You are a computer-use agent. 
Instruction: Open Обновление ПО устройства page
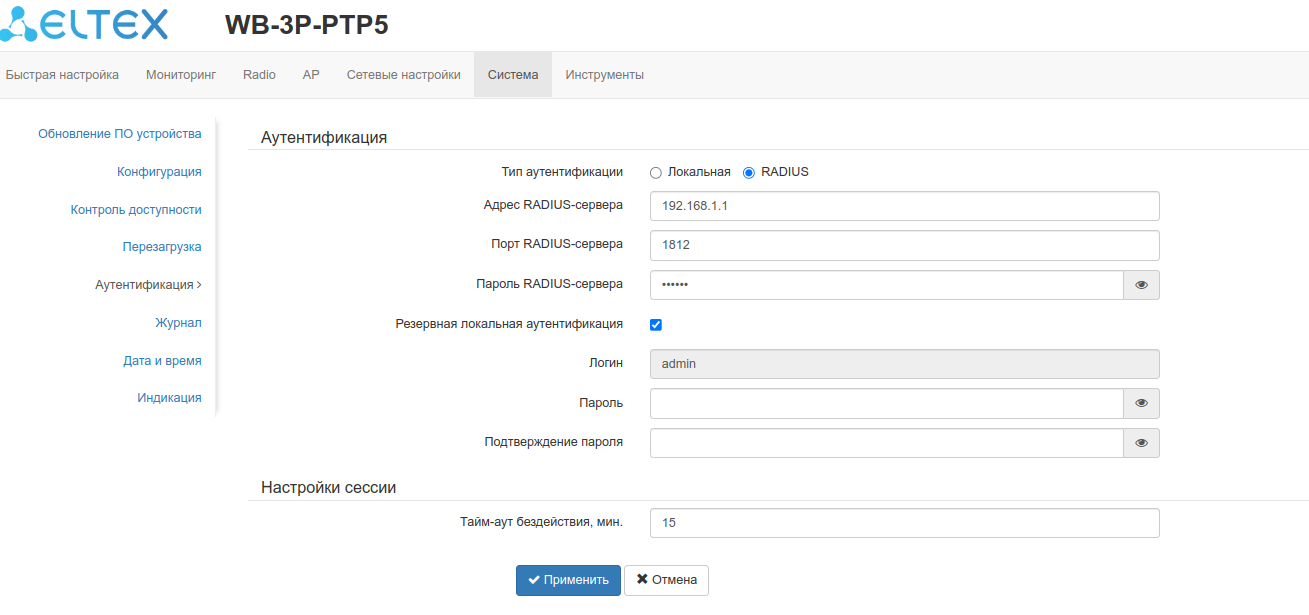click(x=119, y=134)
